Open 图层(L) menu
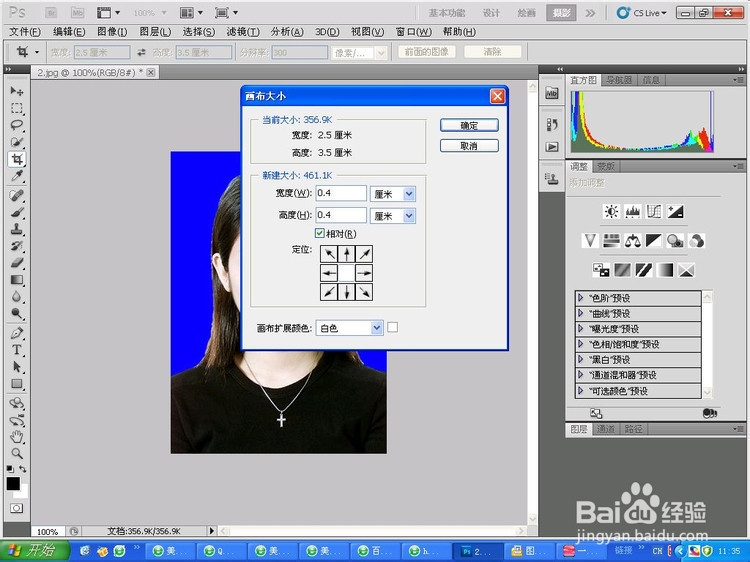750x562 pixels. pos(155,32)
